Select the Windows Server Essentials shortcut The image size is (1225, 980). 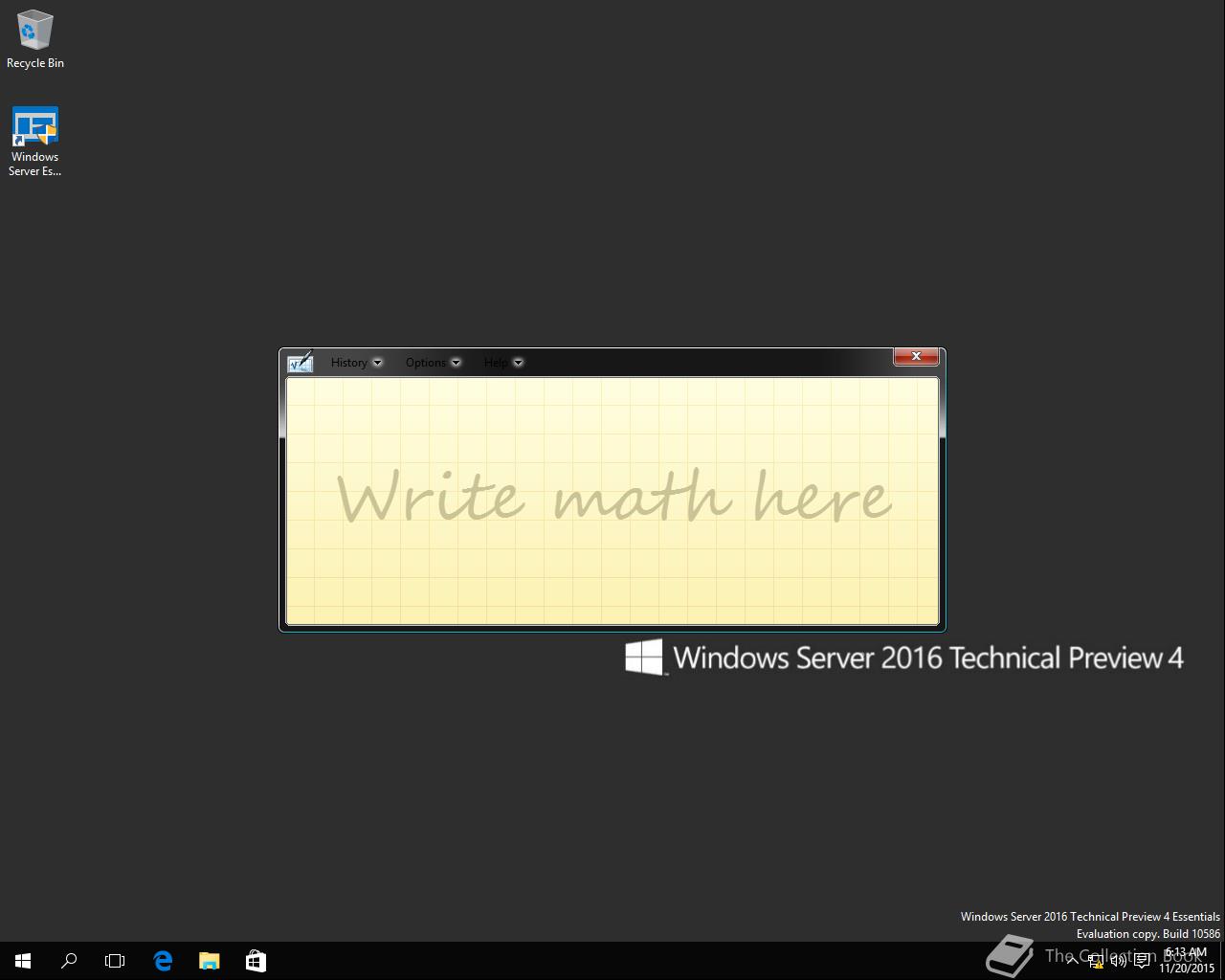[x=35, y=142]
